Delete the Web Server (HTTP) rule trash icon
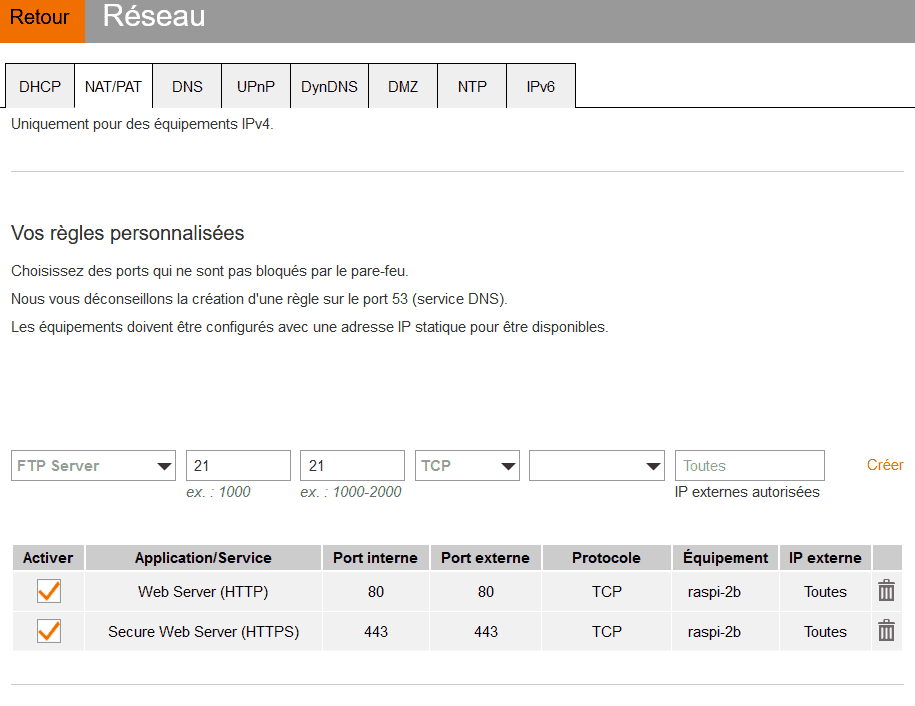 (x=886, y=591)
